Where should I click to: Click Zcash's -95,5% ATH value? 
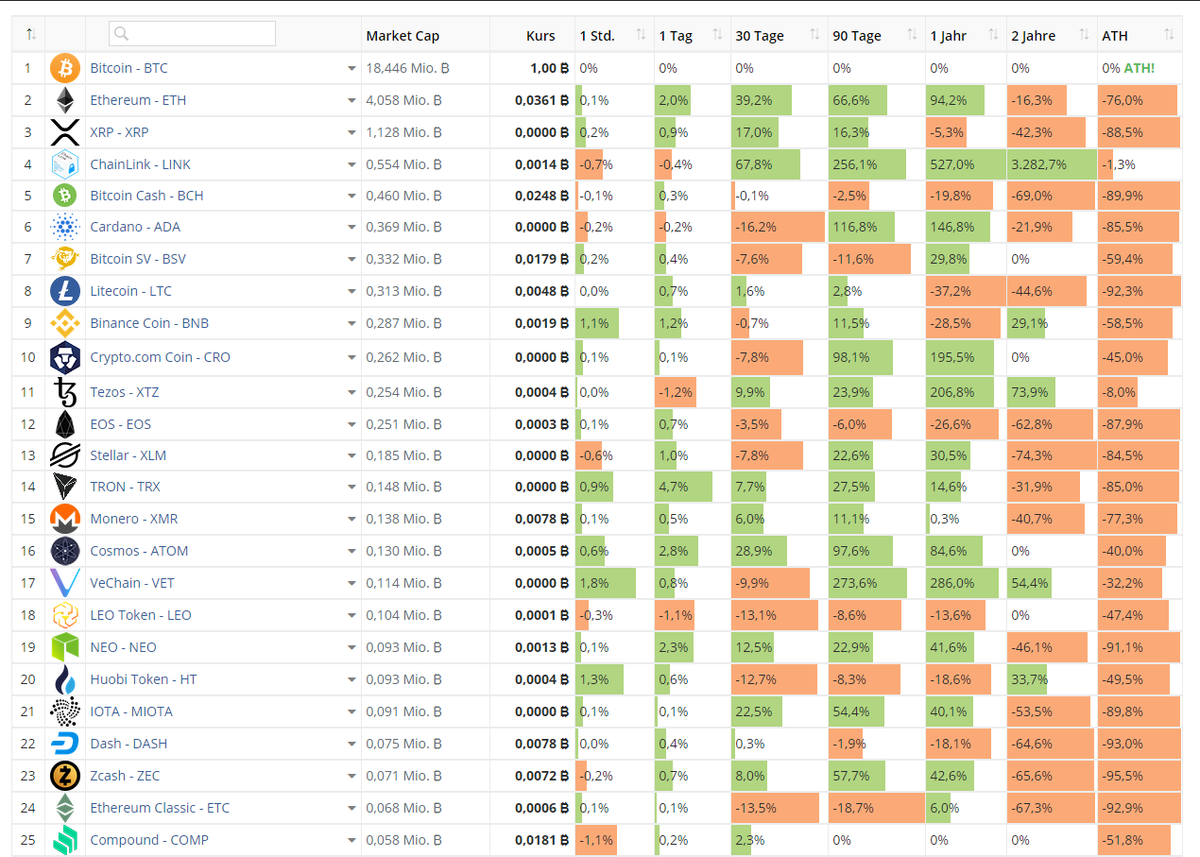(x=1123, y=775)
